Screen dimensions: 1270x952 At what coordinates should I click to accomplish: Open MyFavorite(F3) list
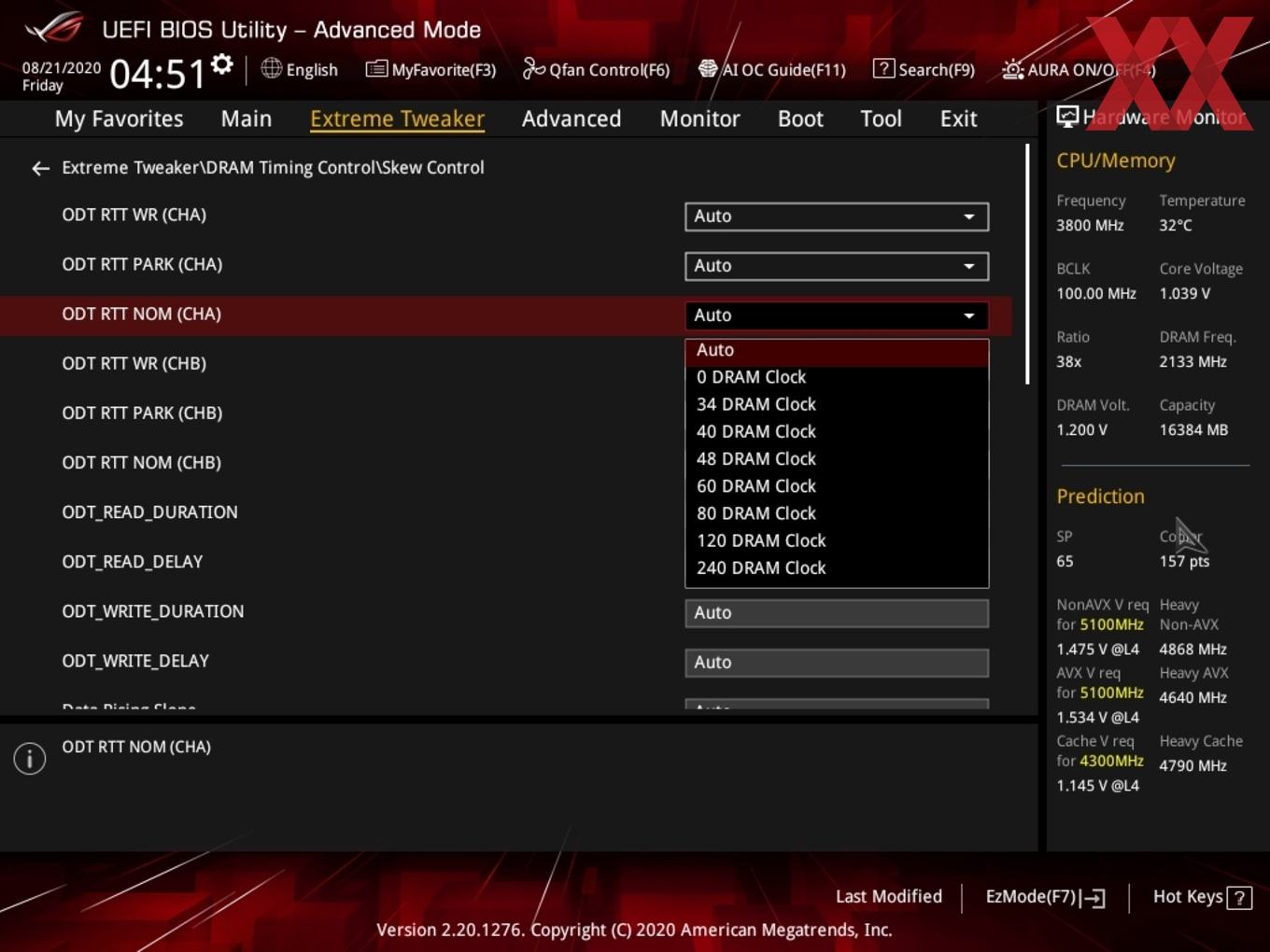point(430,69)
